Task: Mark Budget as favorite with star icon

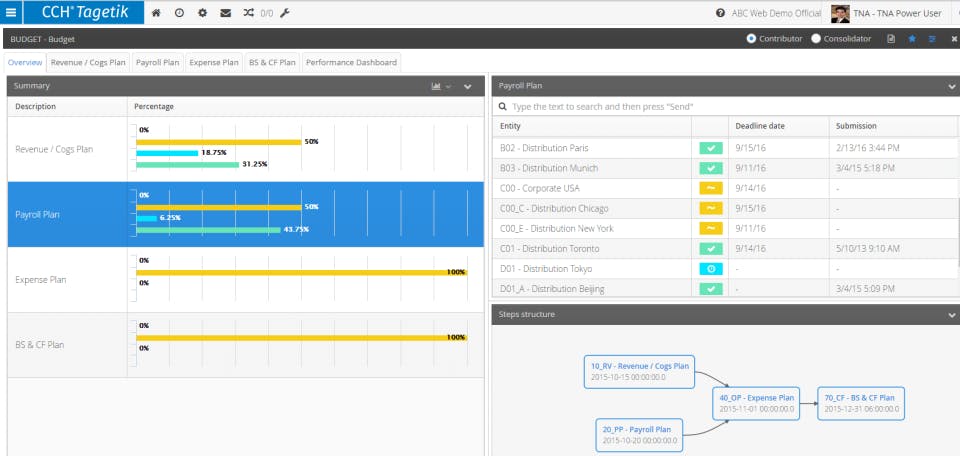Action: [912, 39]
